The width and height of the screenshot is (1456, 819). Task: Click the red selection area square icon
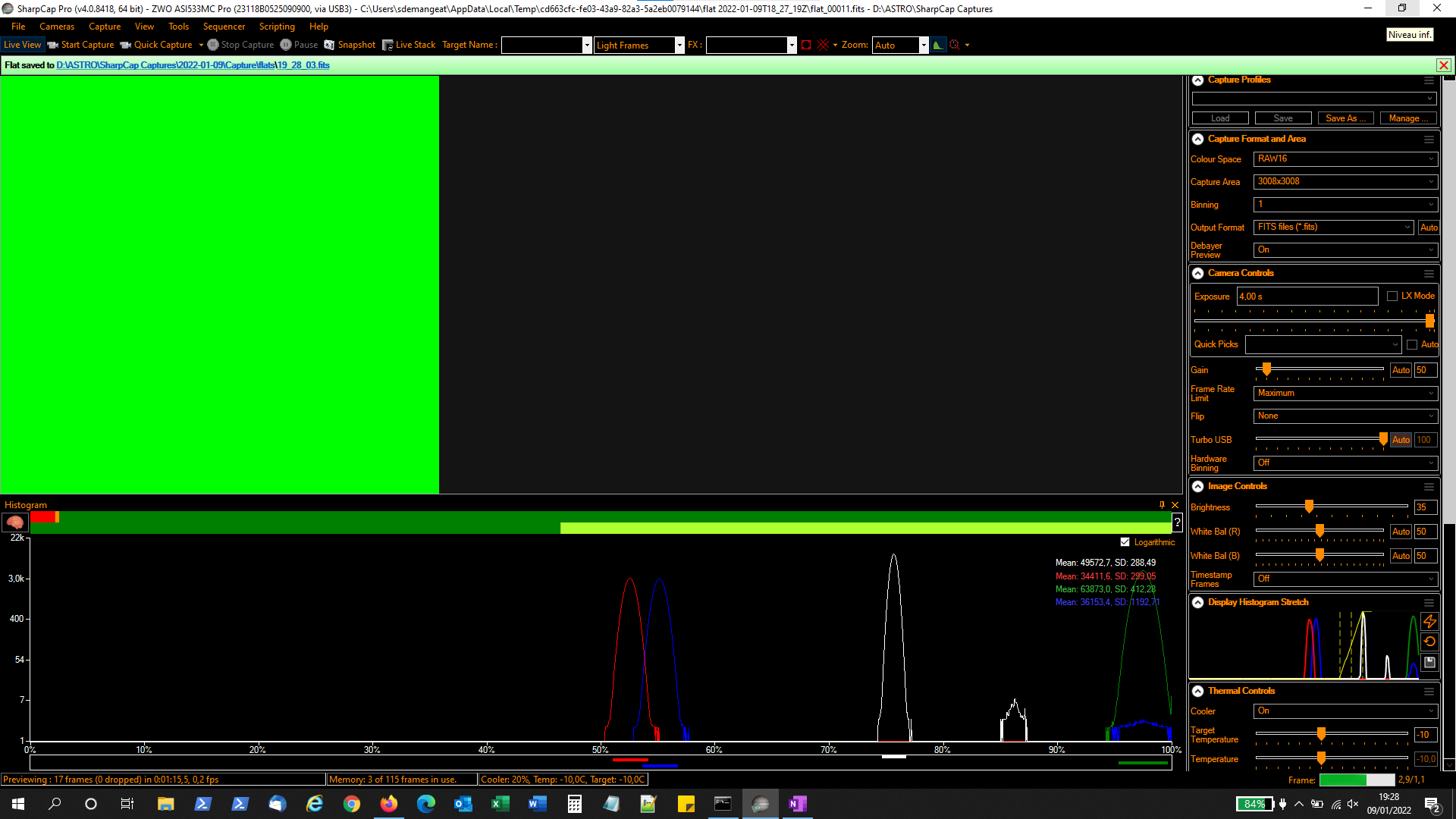pyautogui.click(x=806, y=45)
